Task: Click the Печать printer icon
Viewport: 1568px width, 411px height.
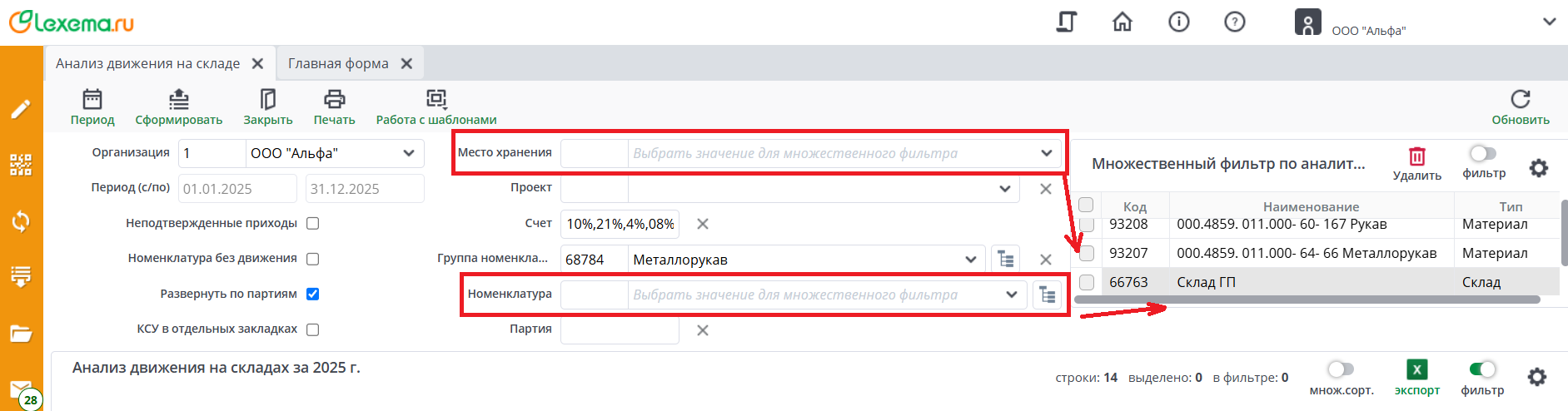Action: pos(334,100)
